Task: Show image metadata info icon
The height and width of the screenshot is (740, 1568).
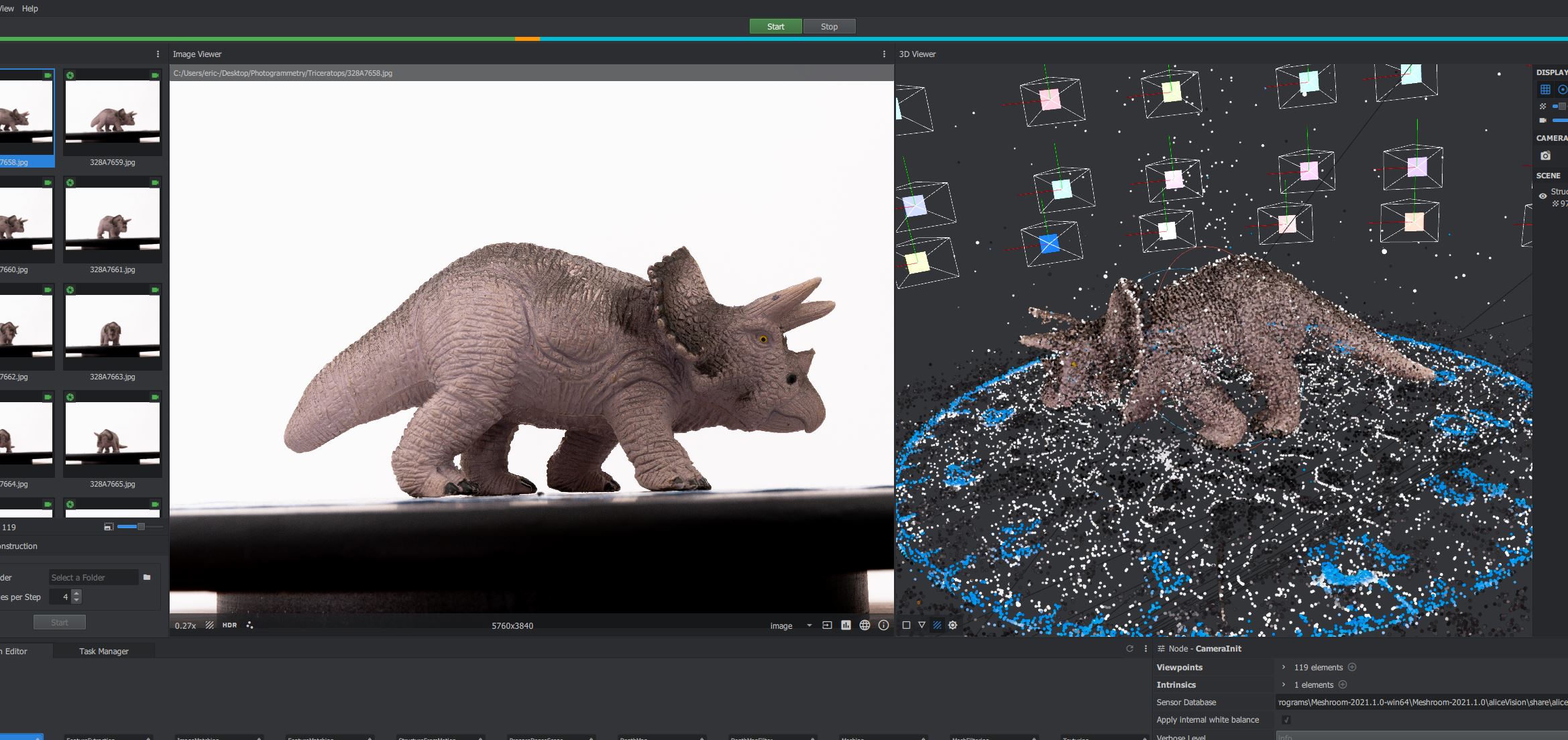Action: click(883, 625)
